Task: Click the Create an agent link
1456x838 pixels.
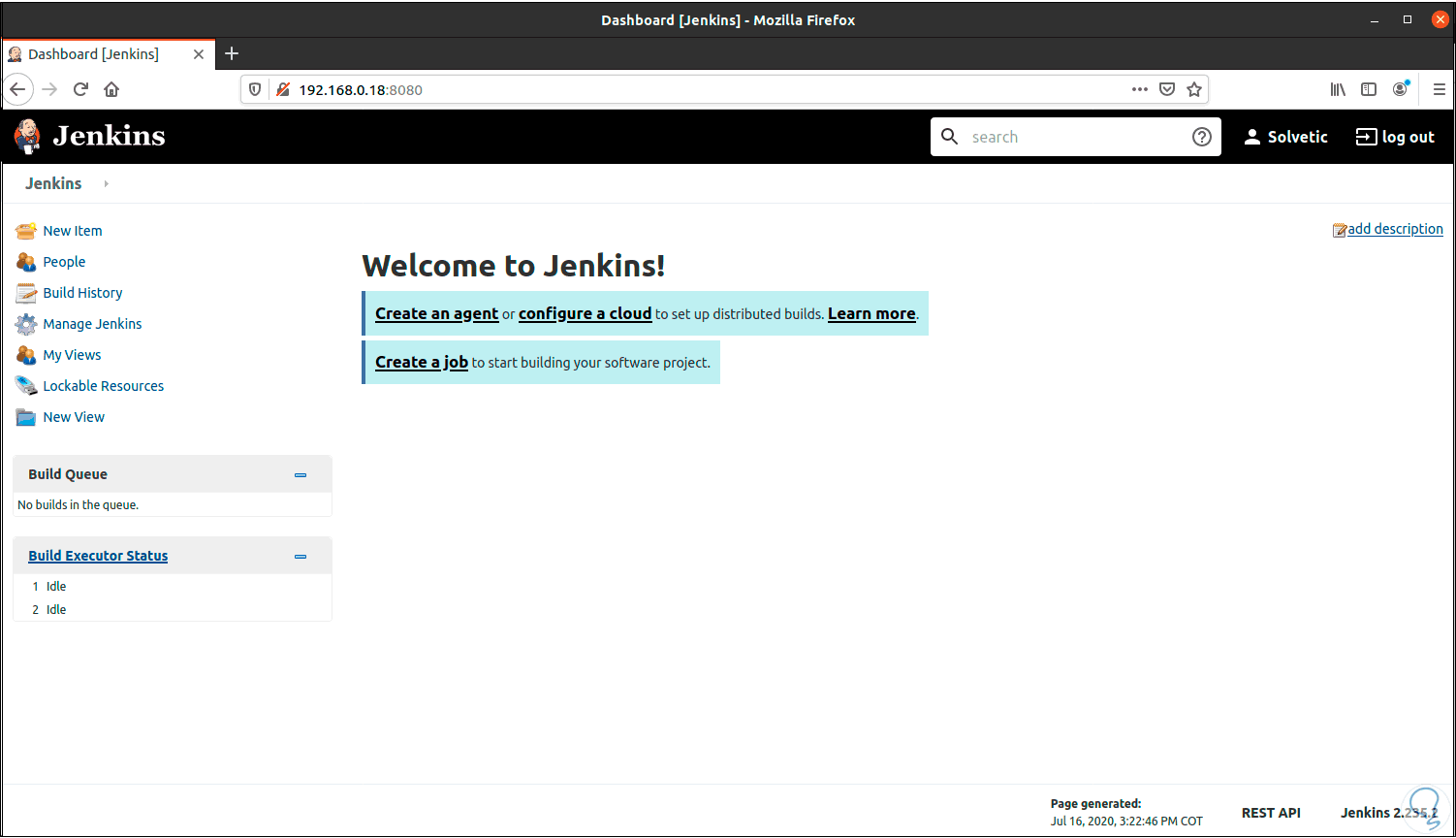Action: [x=437, y=313]
